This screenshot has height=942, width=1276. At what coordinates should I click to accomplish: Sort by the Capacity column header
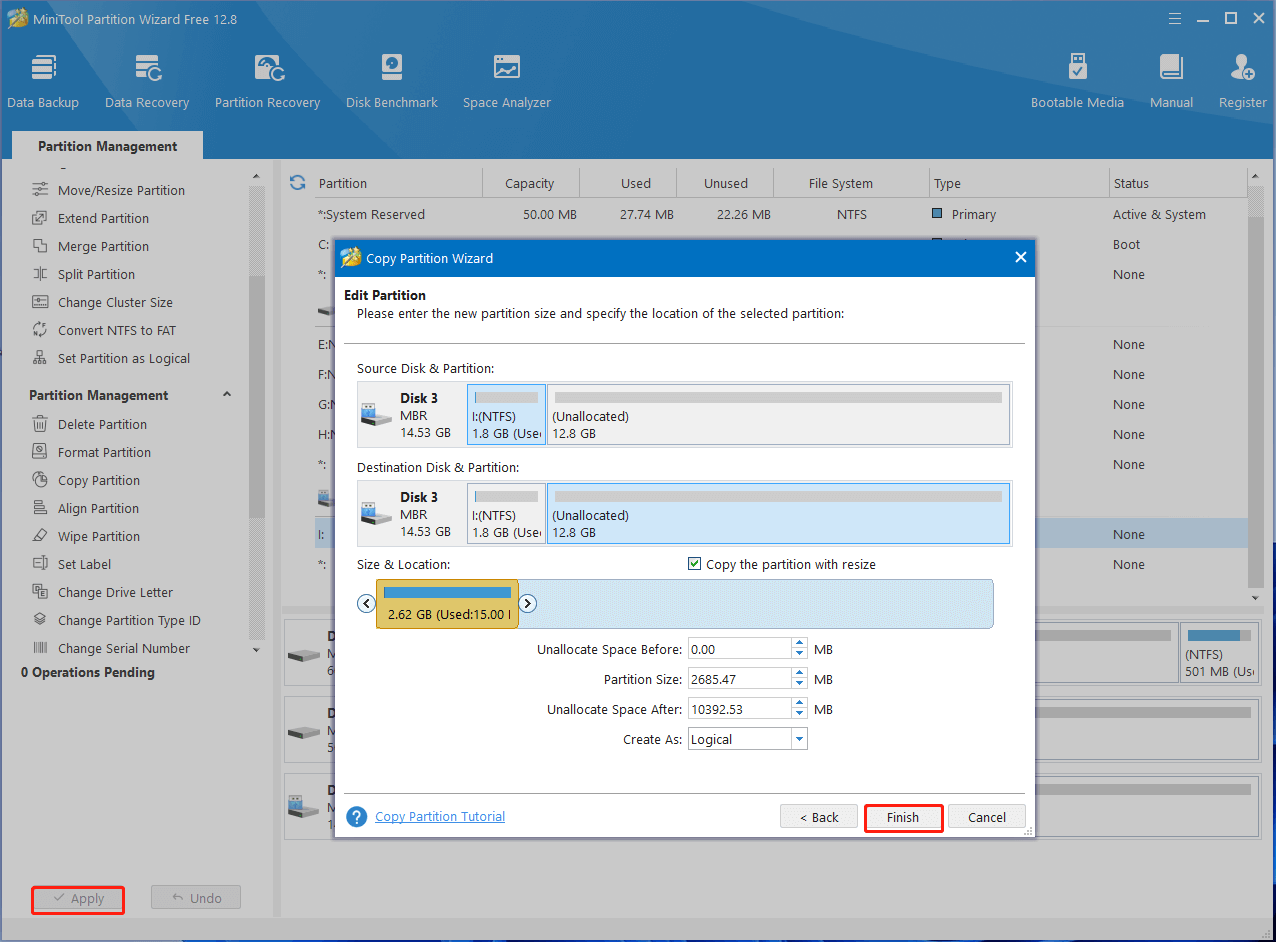click(530, 183)
